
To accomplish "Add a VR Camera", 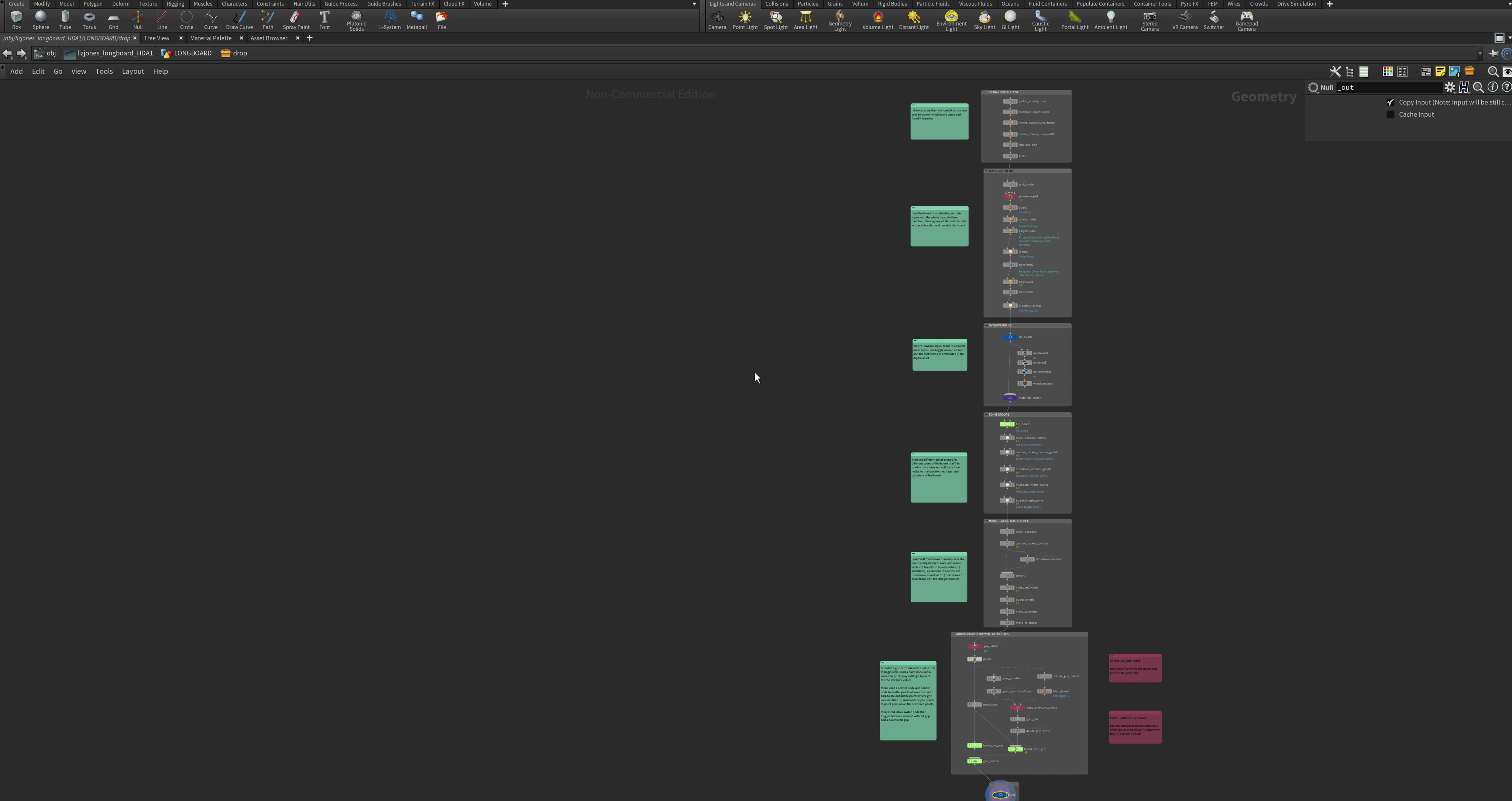I will [x=1185, y=20].
